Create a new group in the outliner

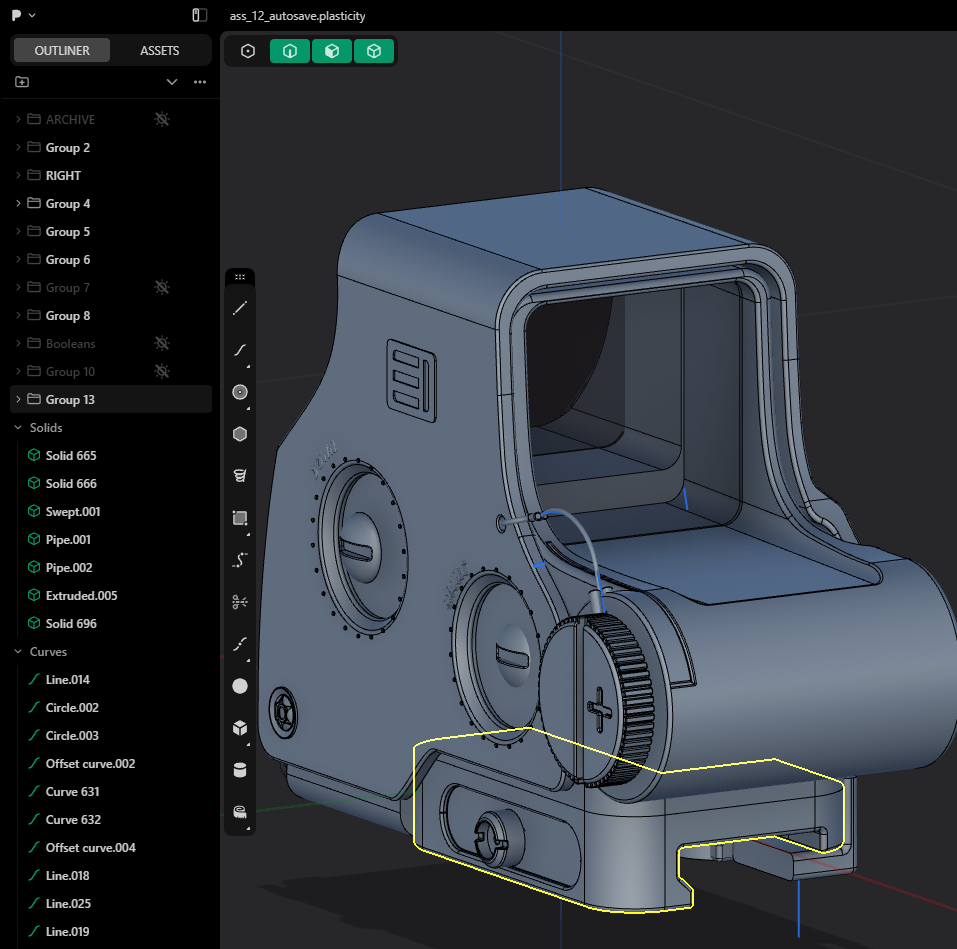coord(22,82)
